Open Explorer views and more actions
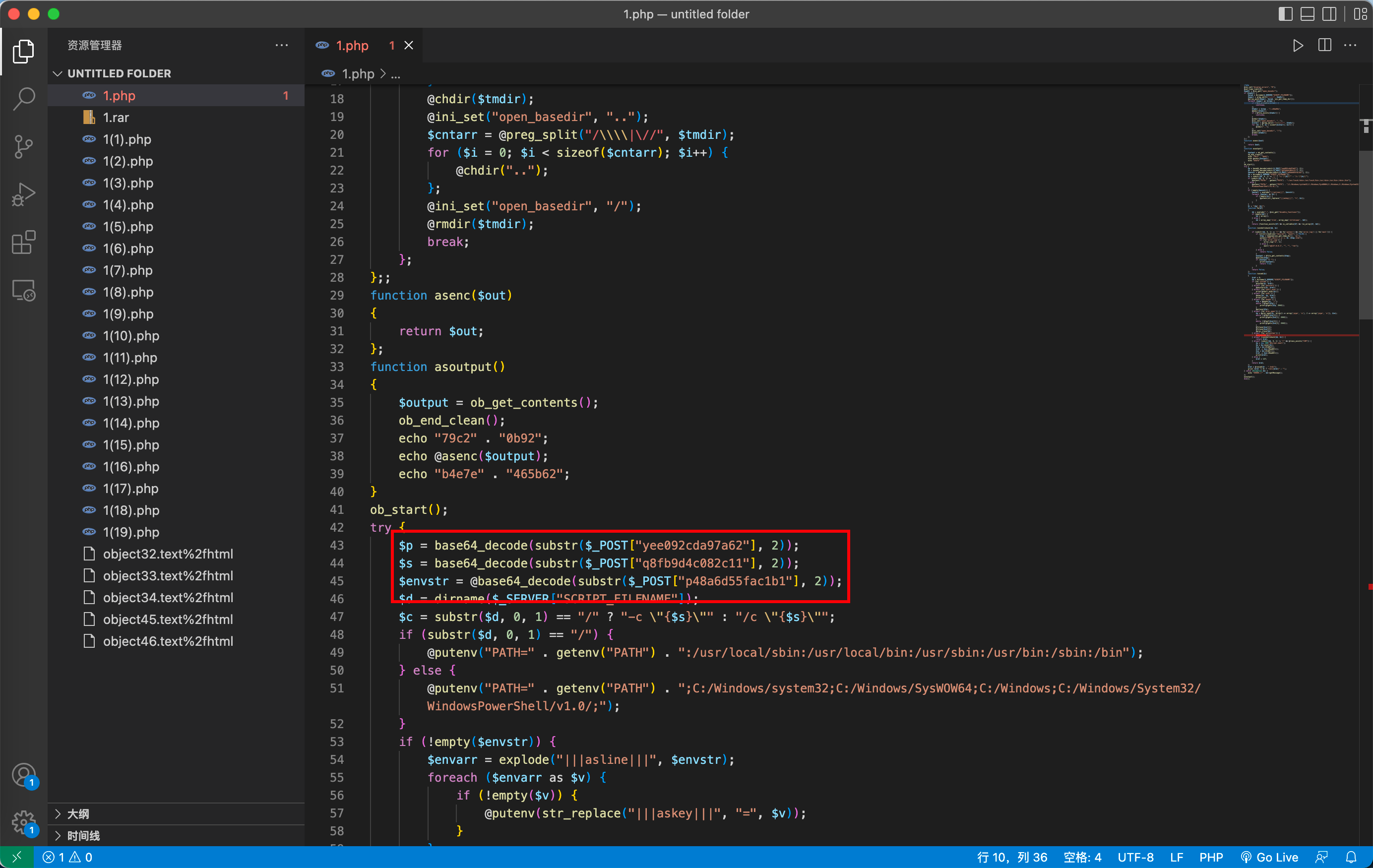This screenshot has height=868, width=1373. tap(282, 45)
